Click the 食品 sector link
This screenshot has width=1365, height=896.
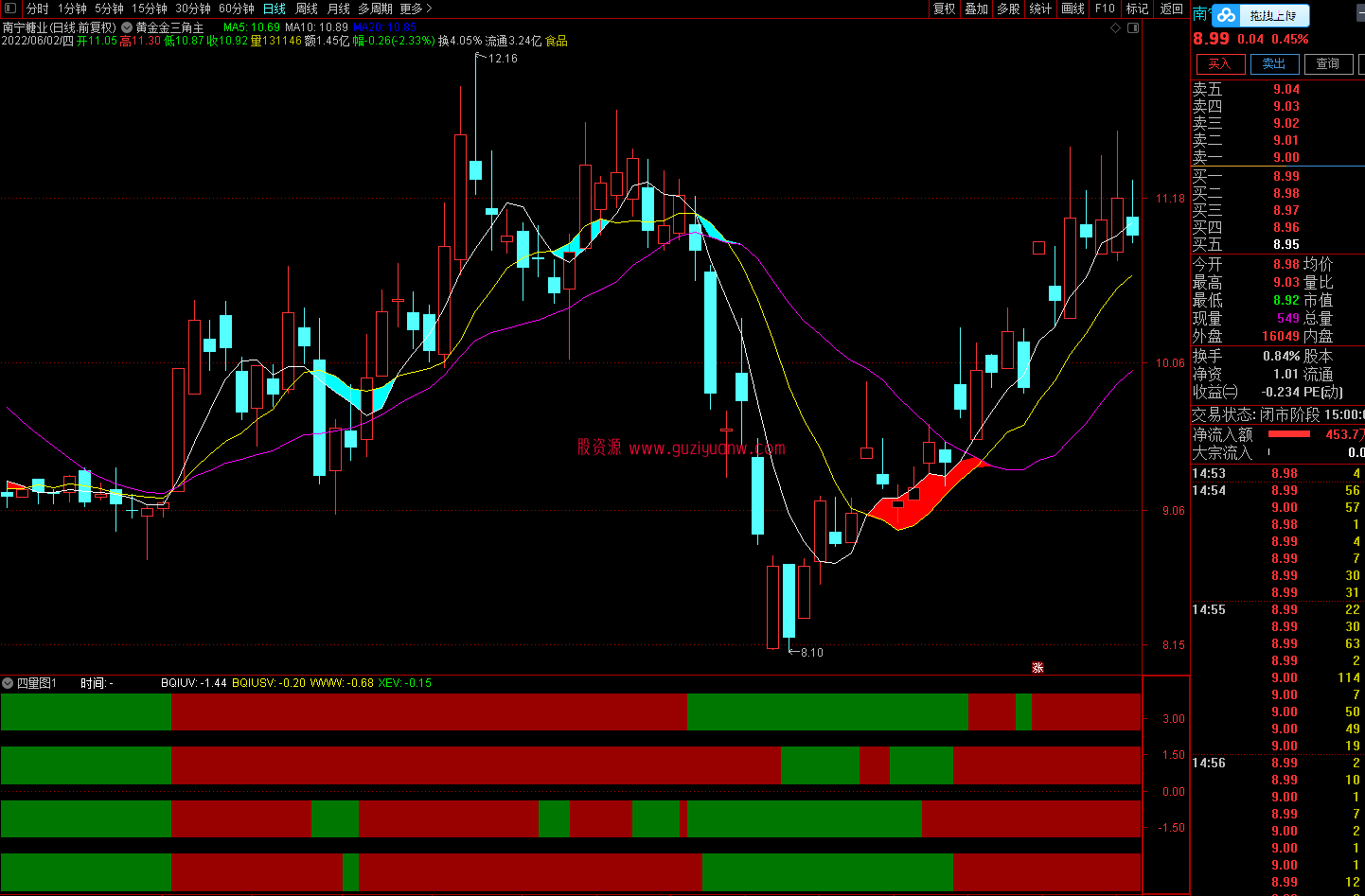[x=557, y=41]
